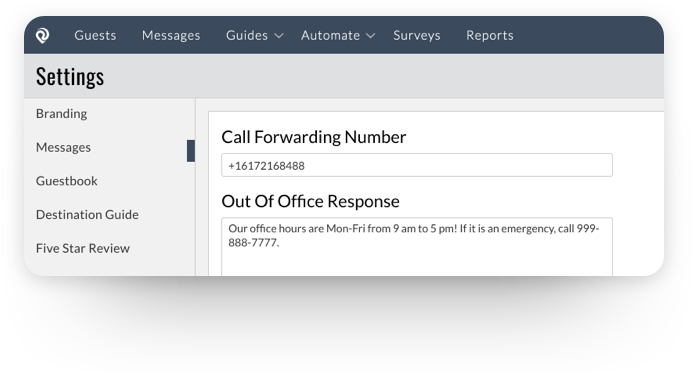Select Messages in settings sidebar
The image size is (694, 376).
tap(63, 147)
